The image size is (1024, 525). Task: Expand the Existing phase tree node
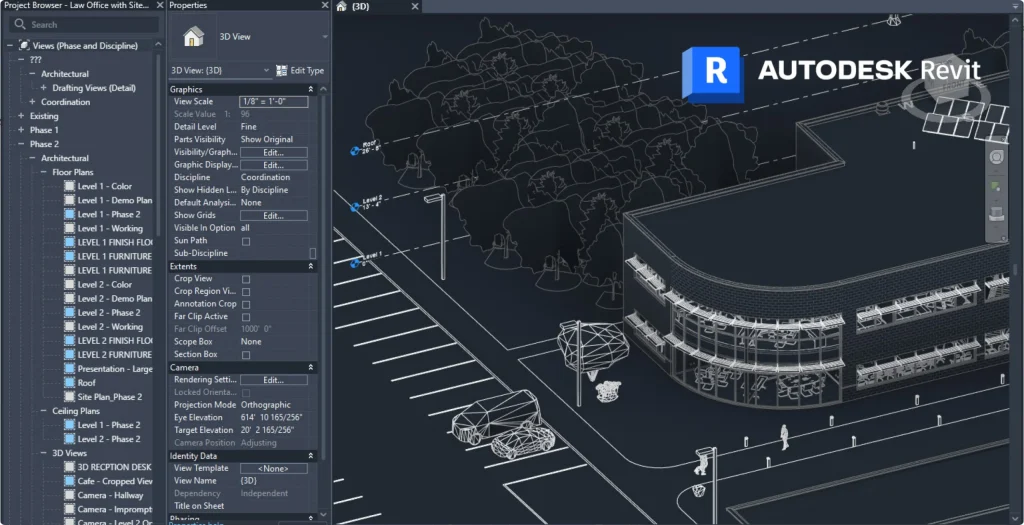click(21, 116)
